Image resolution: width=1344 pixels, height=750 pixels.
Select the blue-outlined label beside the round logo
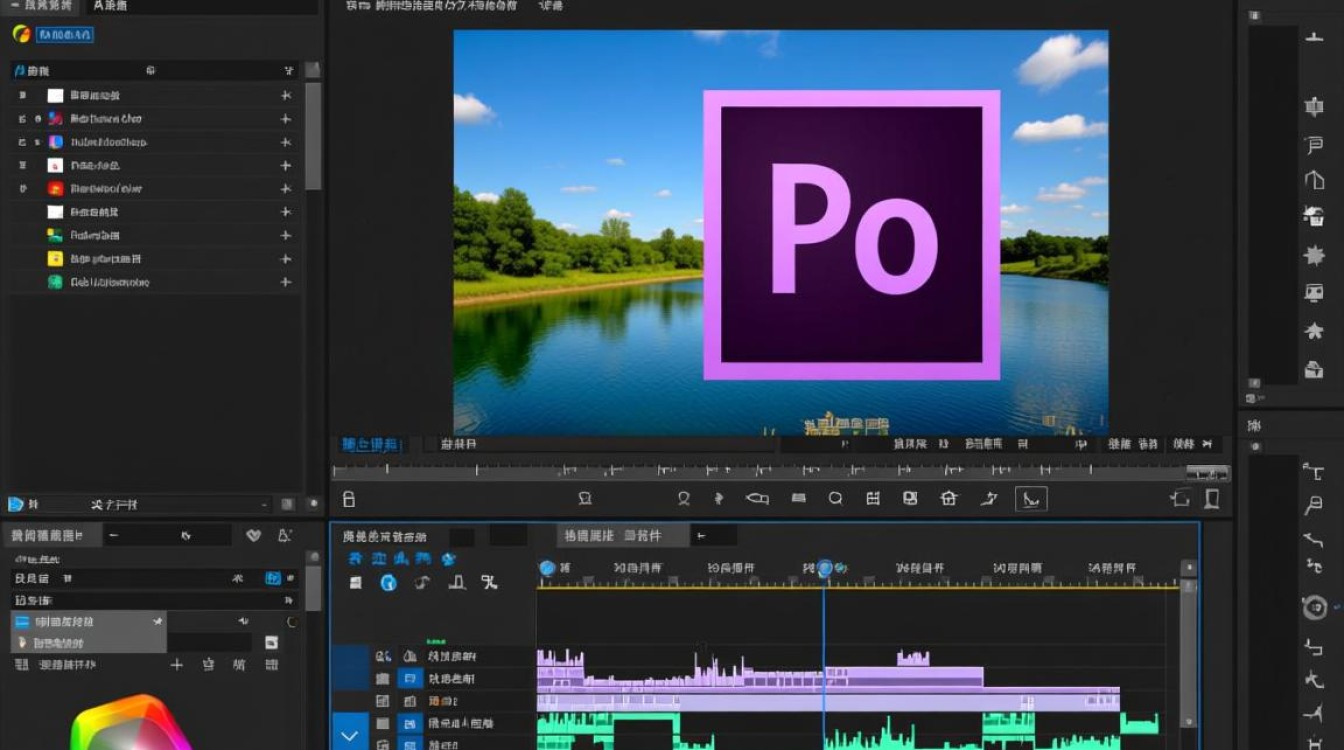[65, 35]
